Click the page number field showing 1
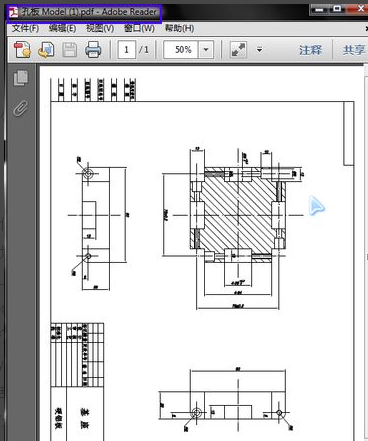Image resolution: width=368 pixels, height=441 pixels. pyautogui.click(x=127, y=50)
